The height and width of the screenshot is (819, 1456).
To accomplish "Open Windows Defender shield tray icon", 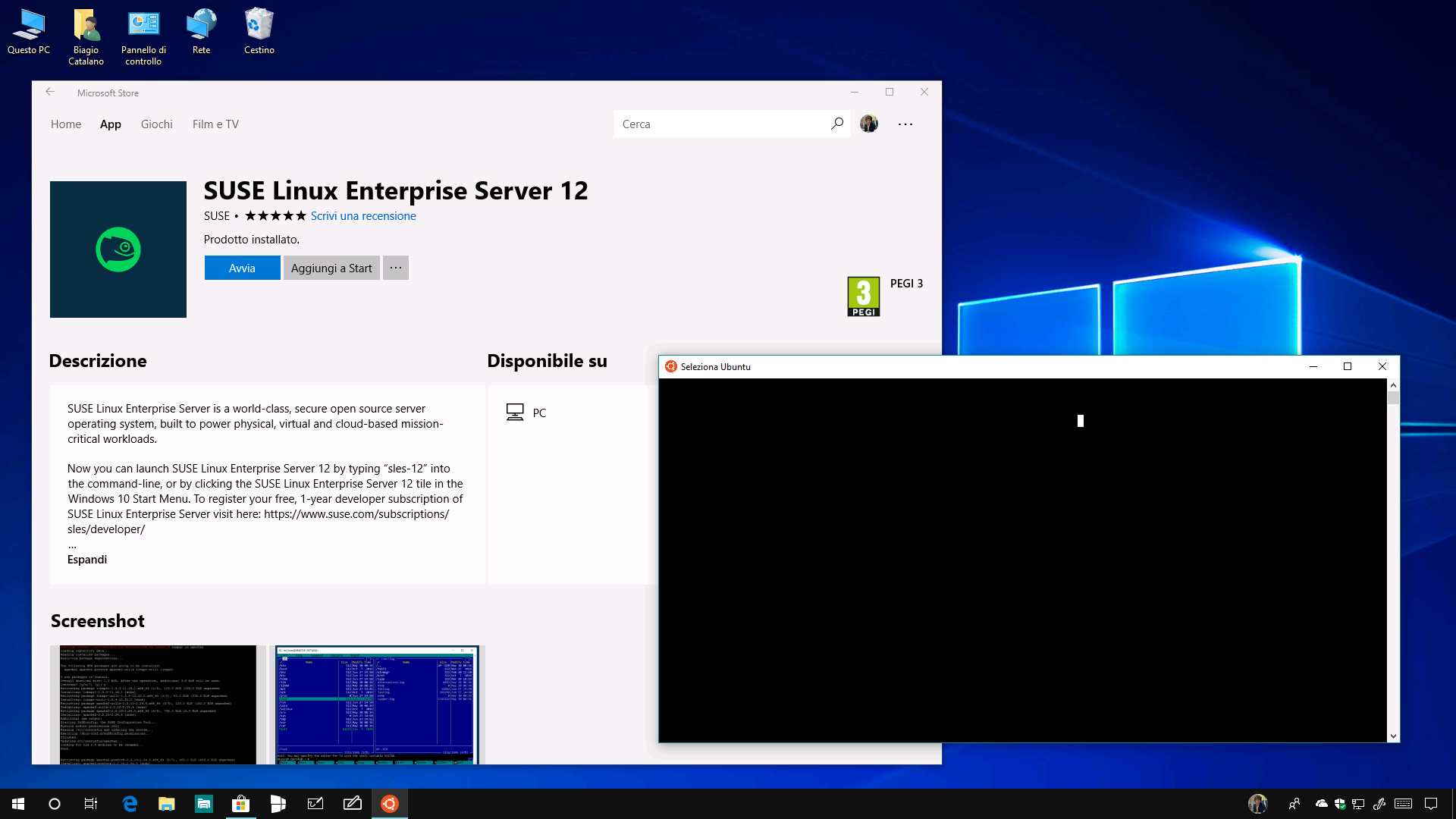I will 1340,804.
